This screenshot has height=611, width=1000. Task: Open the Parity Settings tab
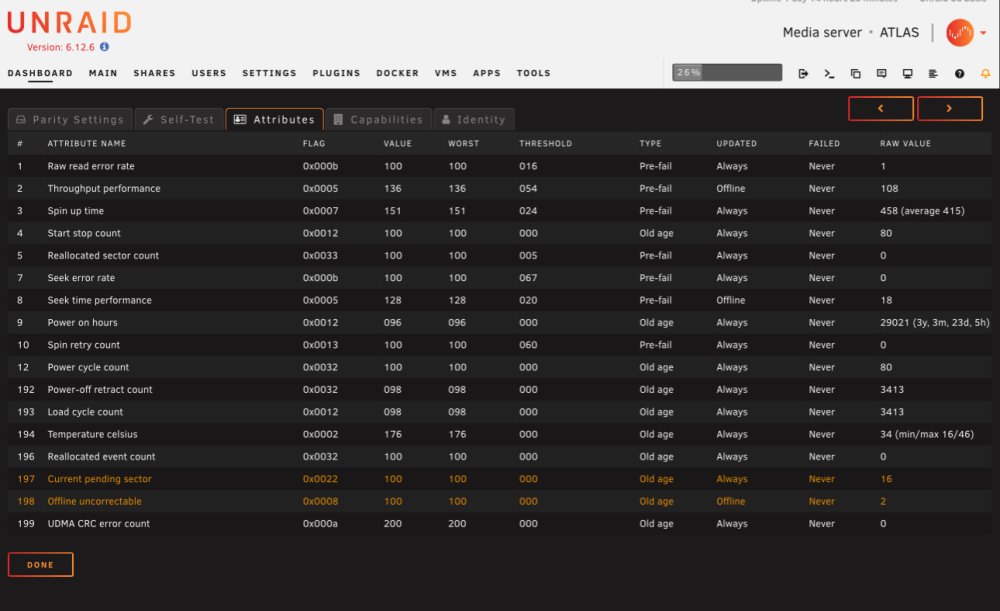(70, 119)
